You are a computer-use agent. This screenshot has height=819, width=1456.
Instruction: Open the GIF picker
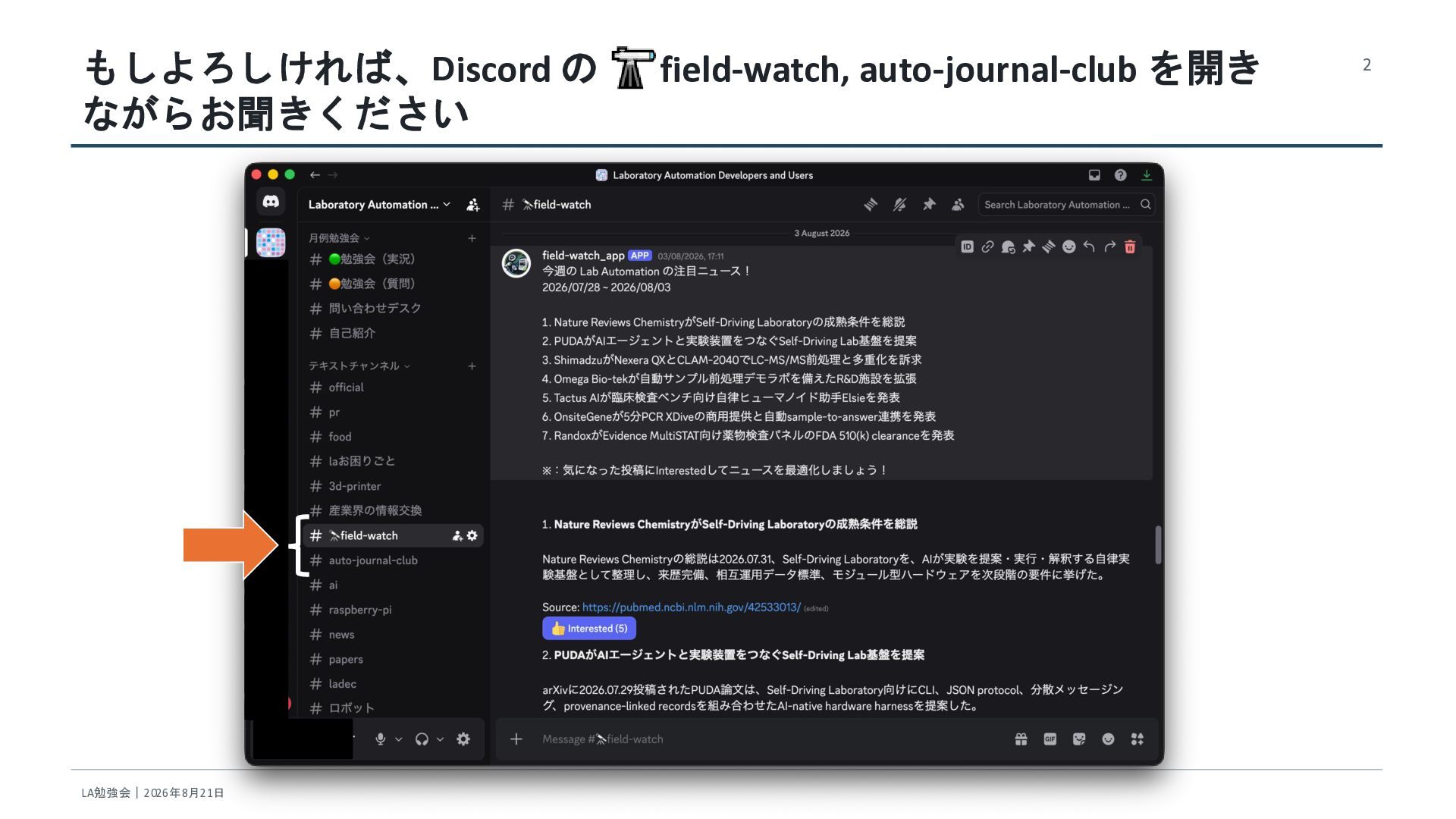[1050, 739]
